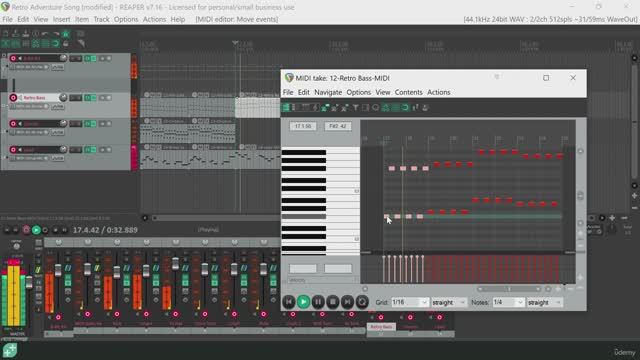The width and height of the screenshot is (640, 360).
Task: Click the undo arrow in main toolbar
Action: 45,34
